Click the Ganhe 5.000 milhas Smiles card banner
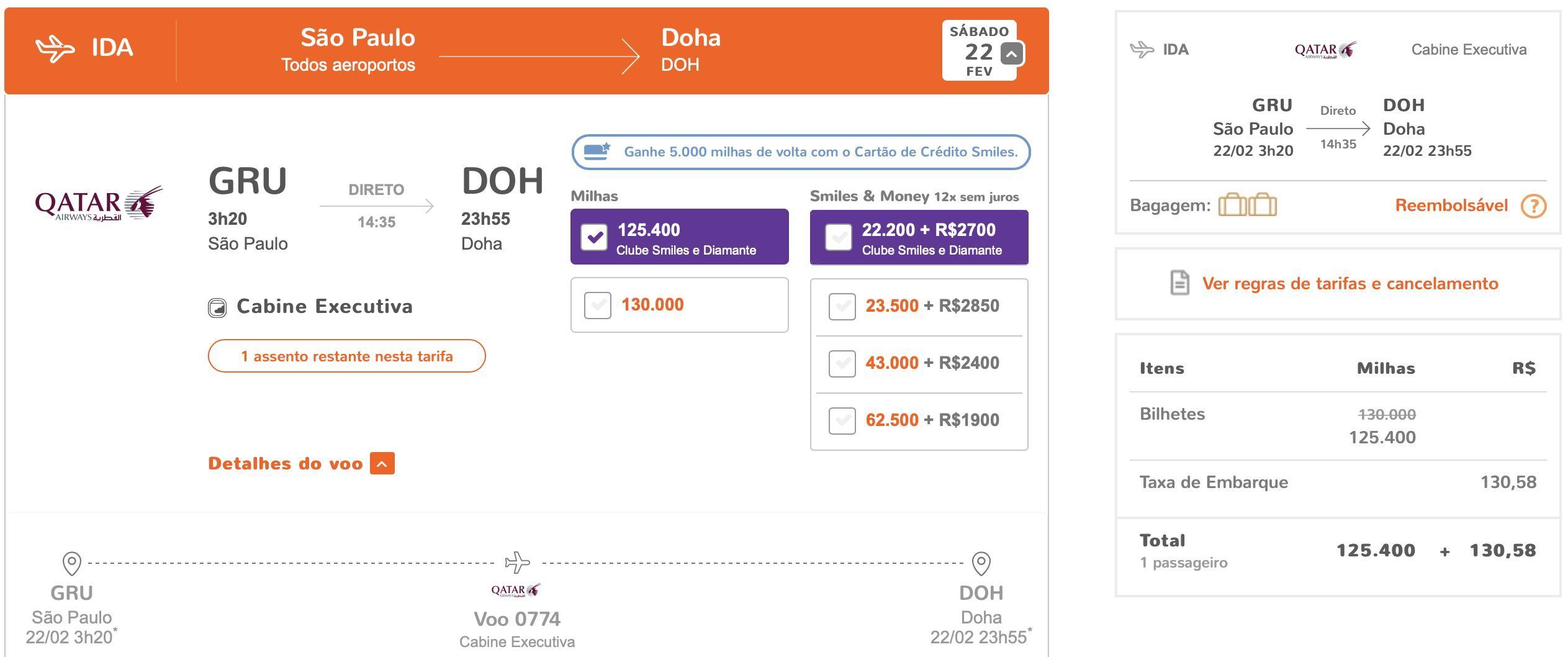This screenshot has height=657, width=1568. click(801, 152)
